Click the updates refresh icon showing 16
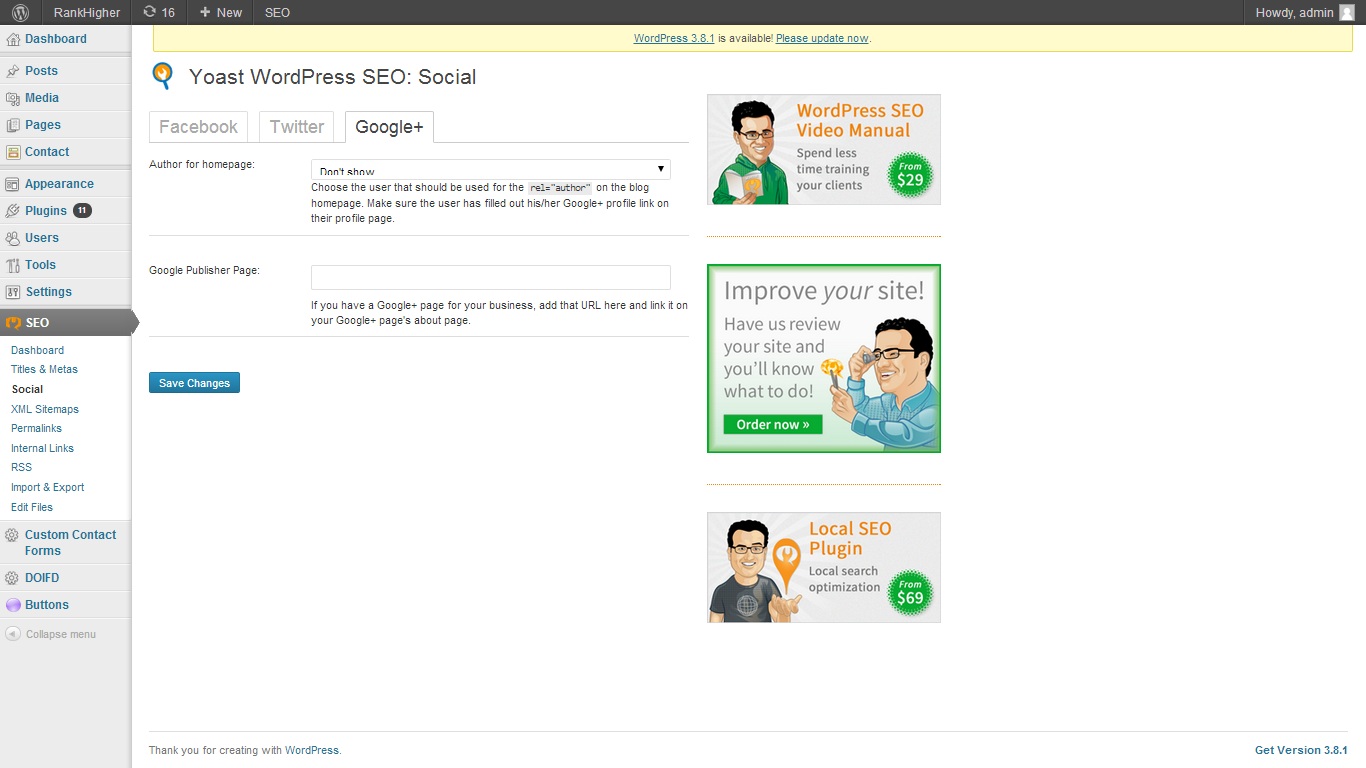The height and width of the screenshot is (768, 1366). pos(150,12)
